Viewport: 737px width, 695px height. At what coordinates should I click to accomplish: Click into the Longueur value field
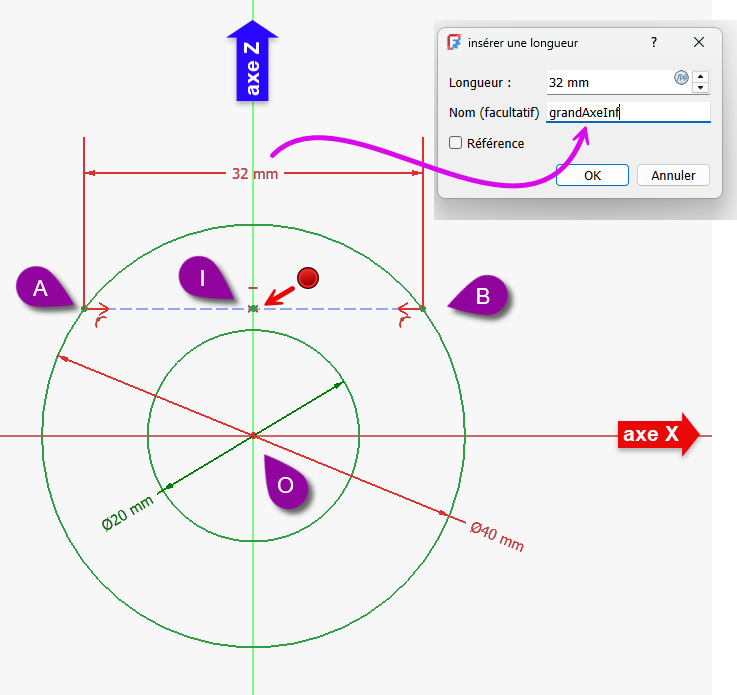tap(608, 82)
